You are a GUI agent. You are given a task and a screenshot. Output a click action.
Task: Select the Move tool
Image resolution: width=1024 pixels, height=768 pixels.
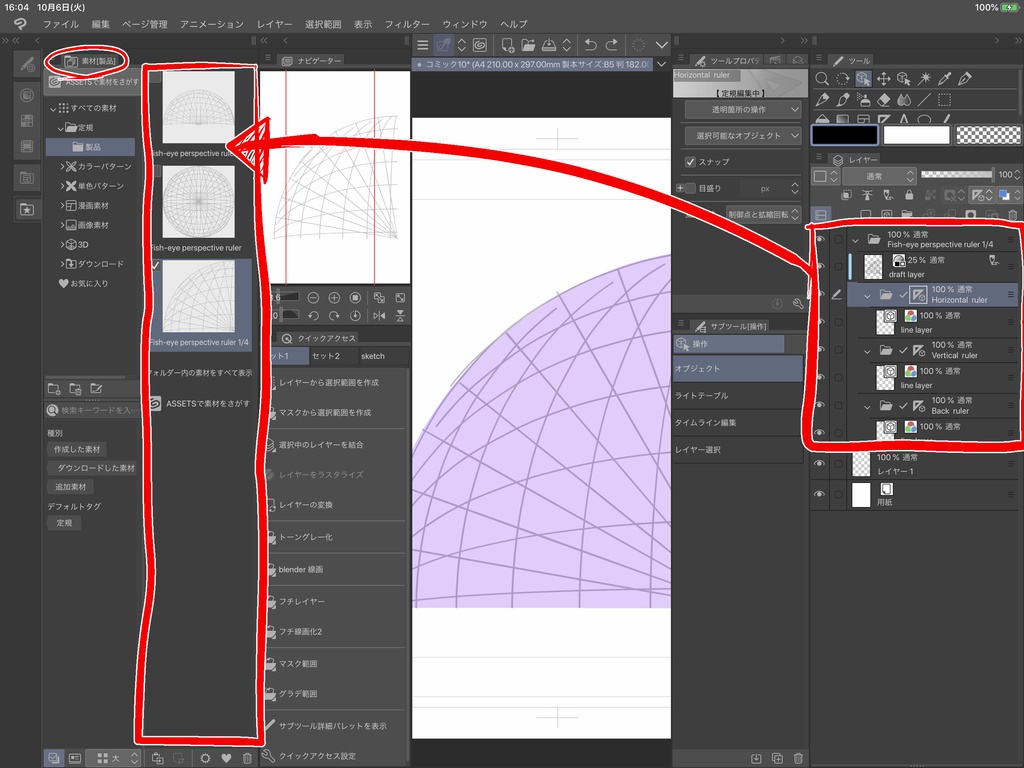(884, 78)
